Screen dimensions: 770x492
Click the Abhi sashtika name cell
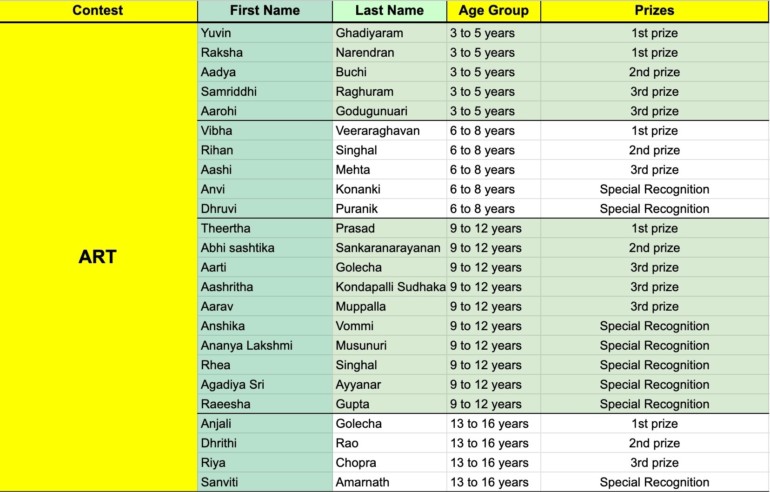pos(265,248)
